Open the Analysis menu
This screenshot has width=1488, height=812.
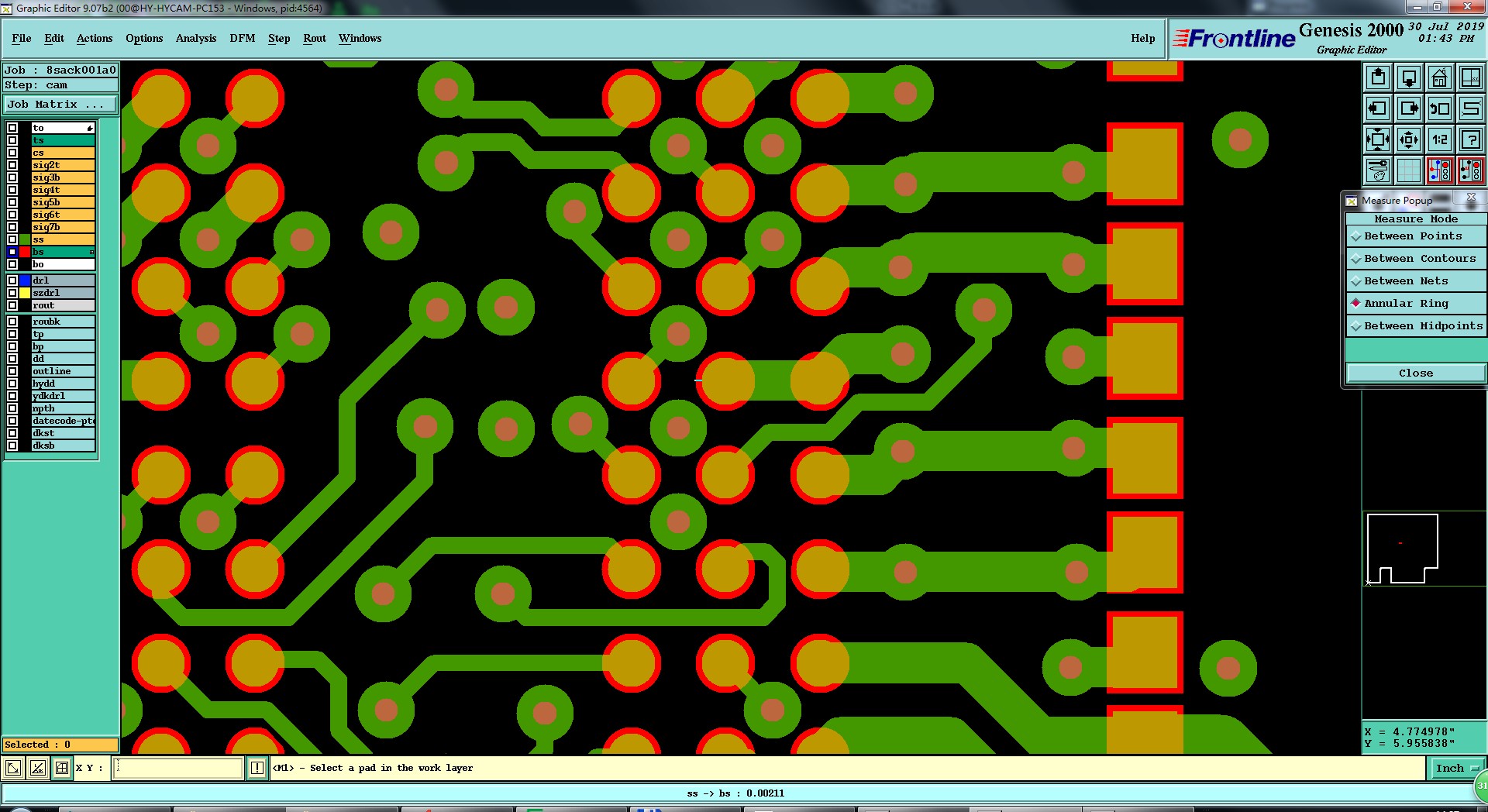tap(196, 38)
